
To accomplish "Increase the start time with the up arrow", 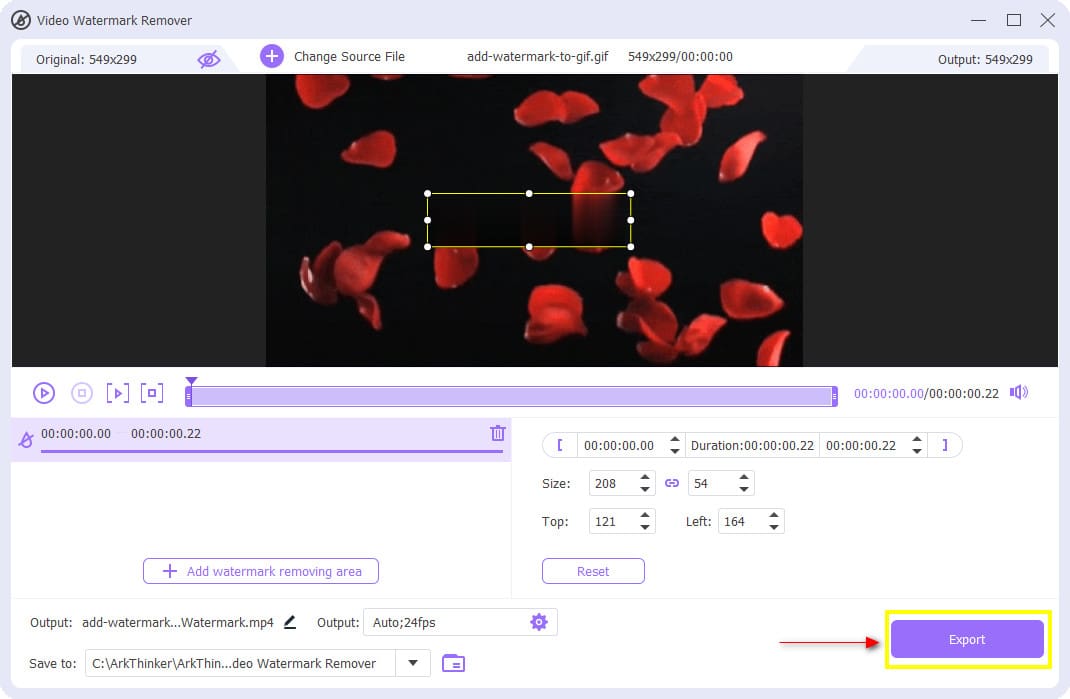I will 674,440.
